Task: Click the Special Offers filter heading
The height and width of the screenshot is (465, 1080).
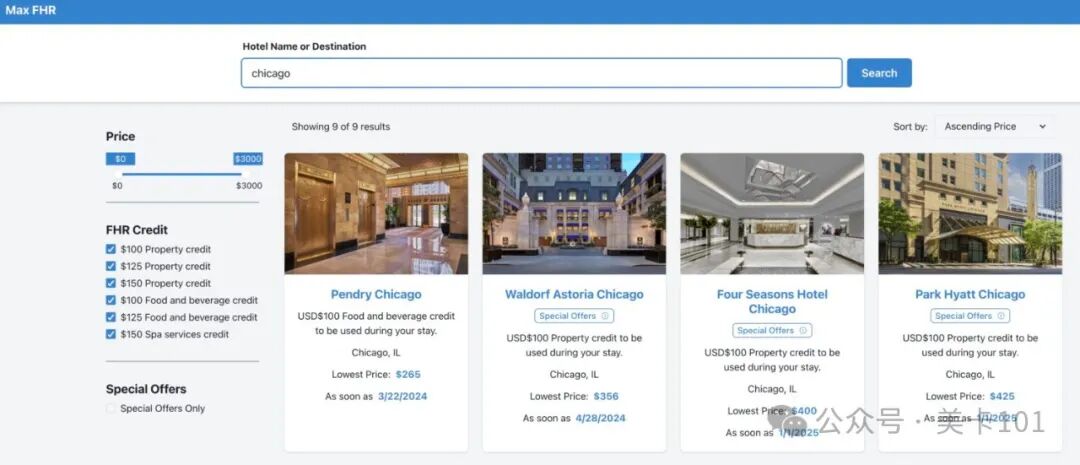Action: [146, 389]
